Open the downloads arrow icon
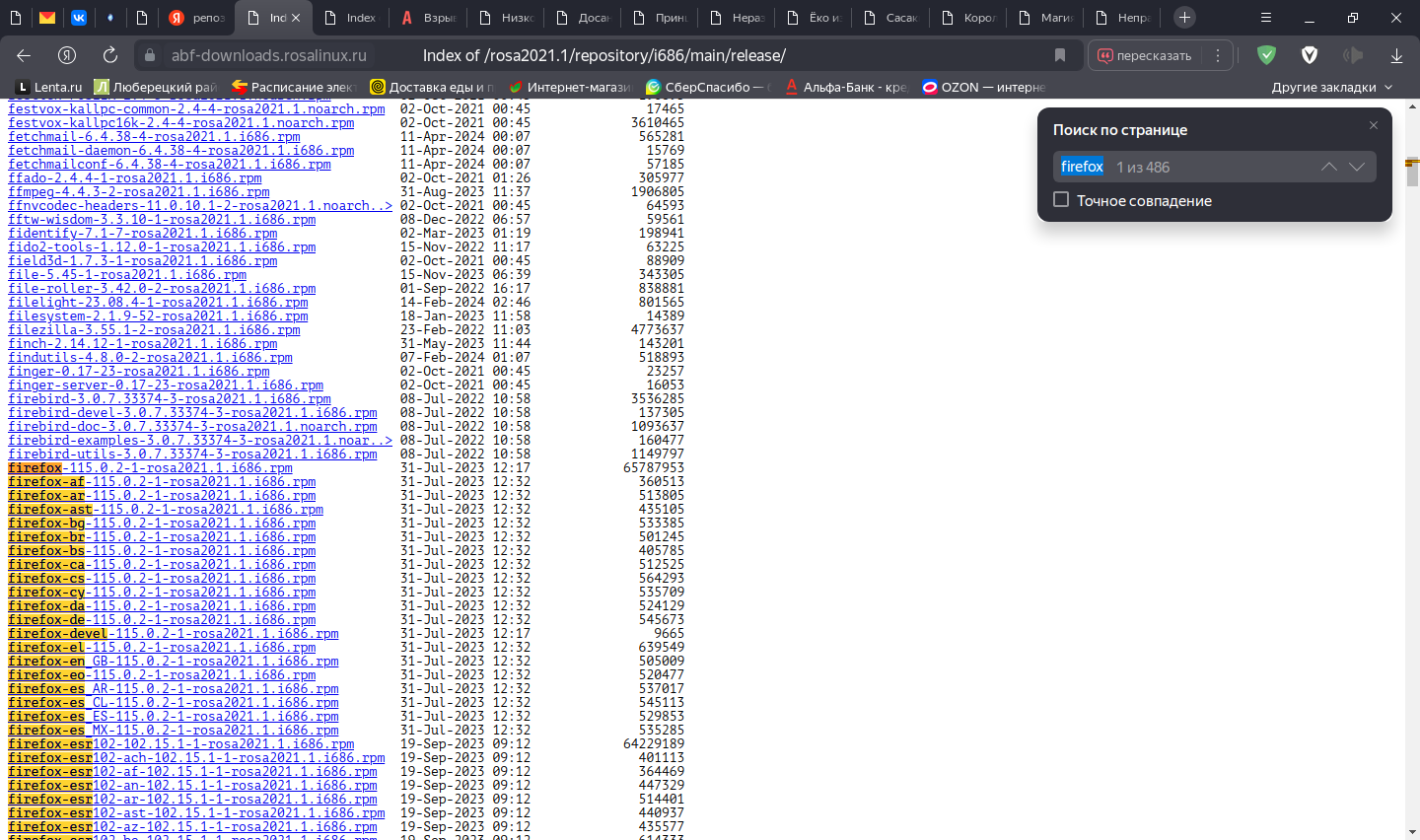This screenshot has height=840, width=1420. (x=1396, y=55)
